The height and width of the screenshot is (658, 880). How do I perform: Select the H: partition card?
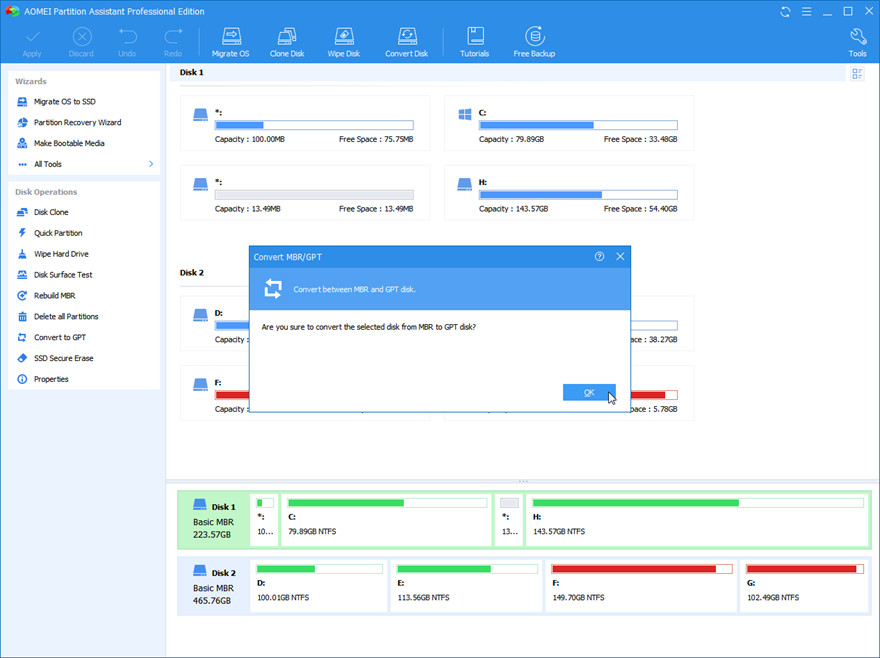pos(569,193)
